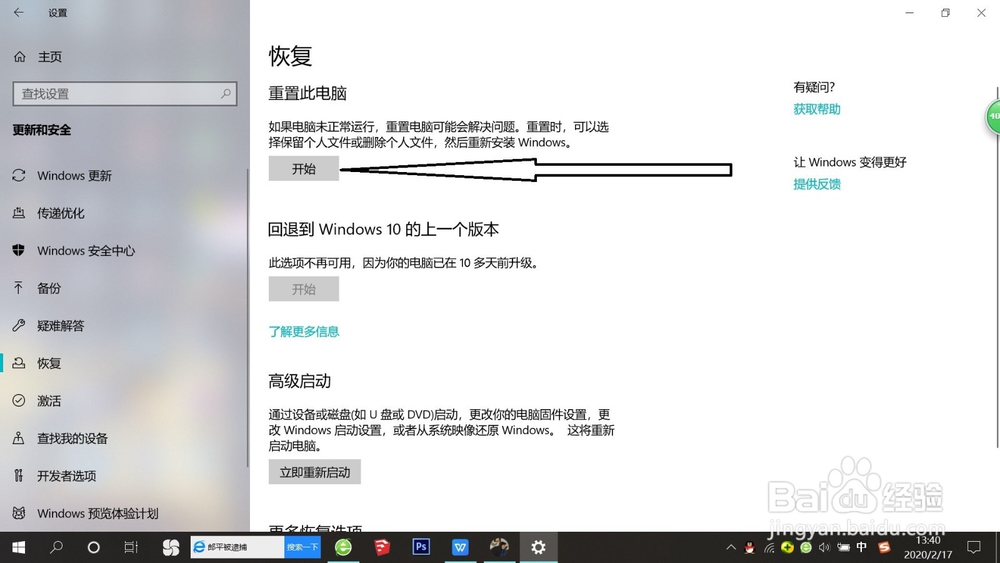Open the 提供反馈 link
The image size is (1000, 563).
pos(817,184)
